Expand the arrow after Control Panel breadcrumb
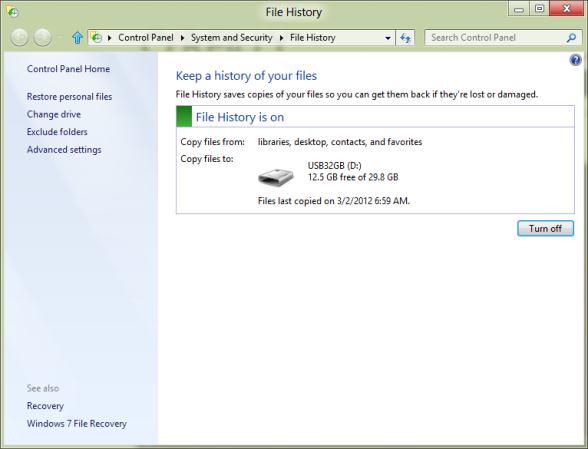 click(182, 38)
